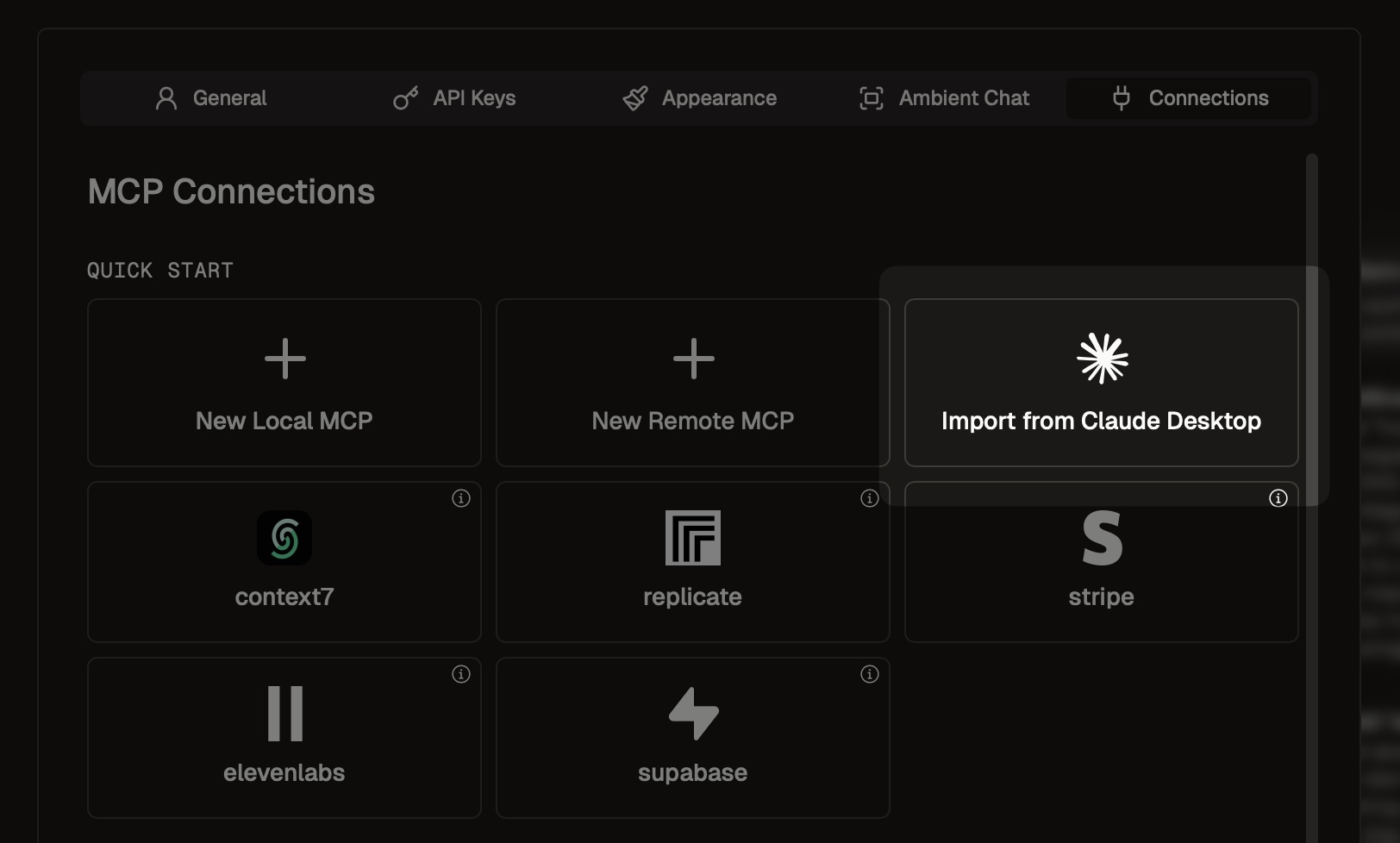Go to the Ambient Chat tab
The image size is (1400, 843).
coord(945,98)
